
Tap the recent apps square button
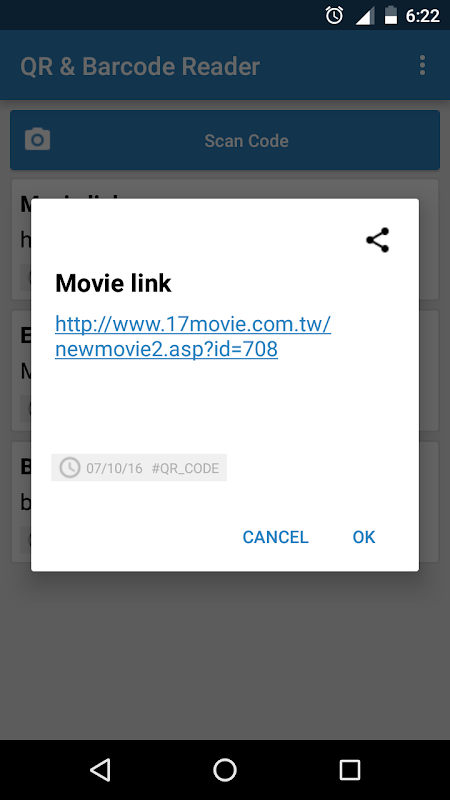(350, 769)
